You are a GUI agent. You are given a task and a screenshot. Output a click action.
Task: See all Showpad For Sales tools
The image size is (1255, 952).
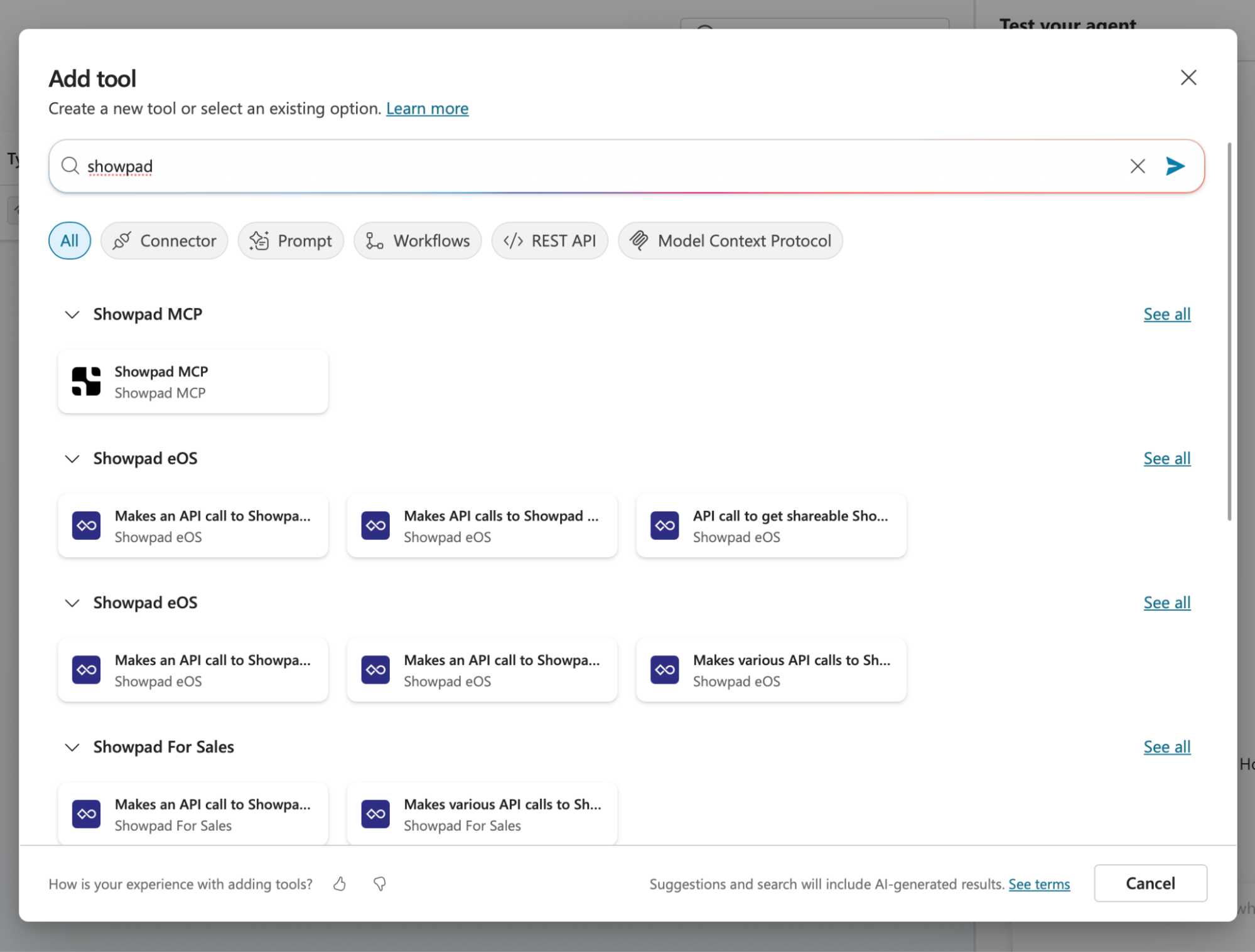point(1167,747)
